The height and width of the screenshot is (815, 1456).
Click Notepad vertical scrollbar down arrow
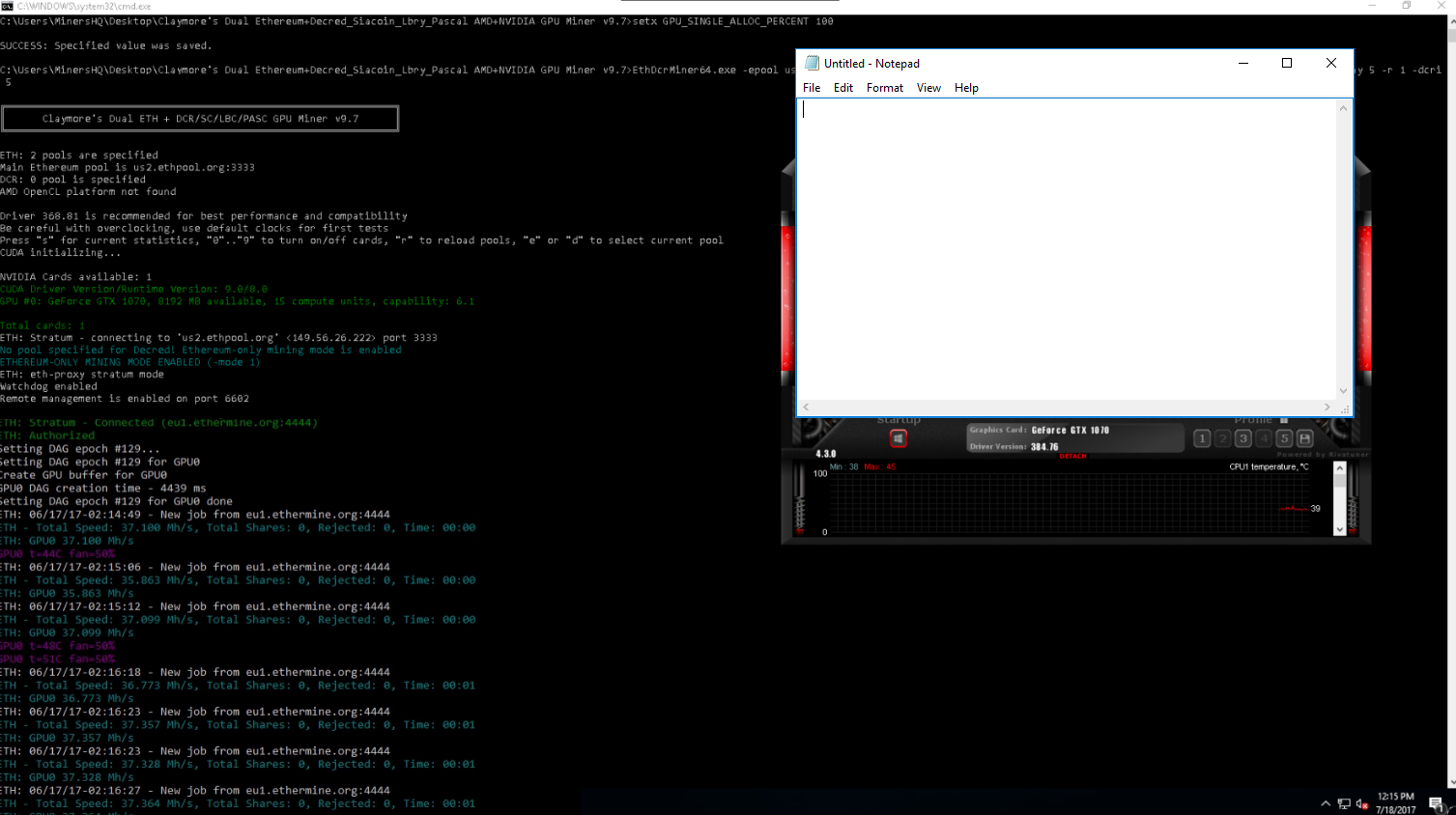1343,391
